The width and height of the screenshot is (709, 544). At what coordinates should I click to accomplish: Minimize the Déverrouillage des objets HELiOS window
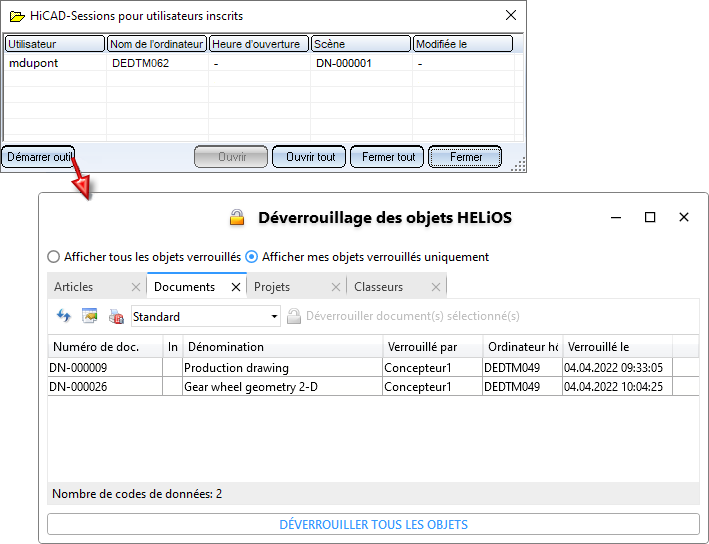[x=616, y=218]
